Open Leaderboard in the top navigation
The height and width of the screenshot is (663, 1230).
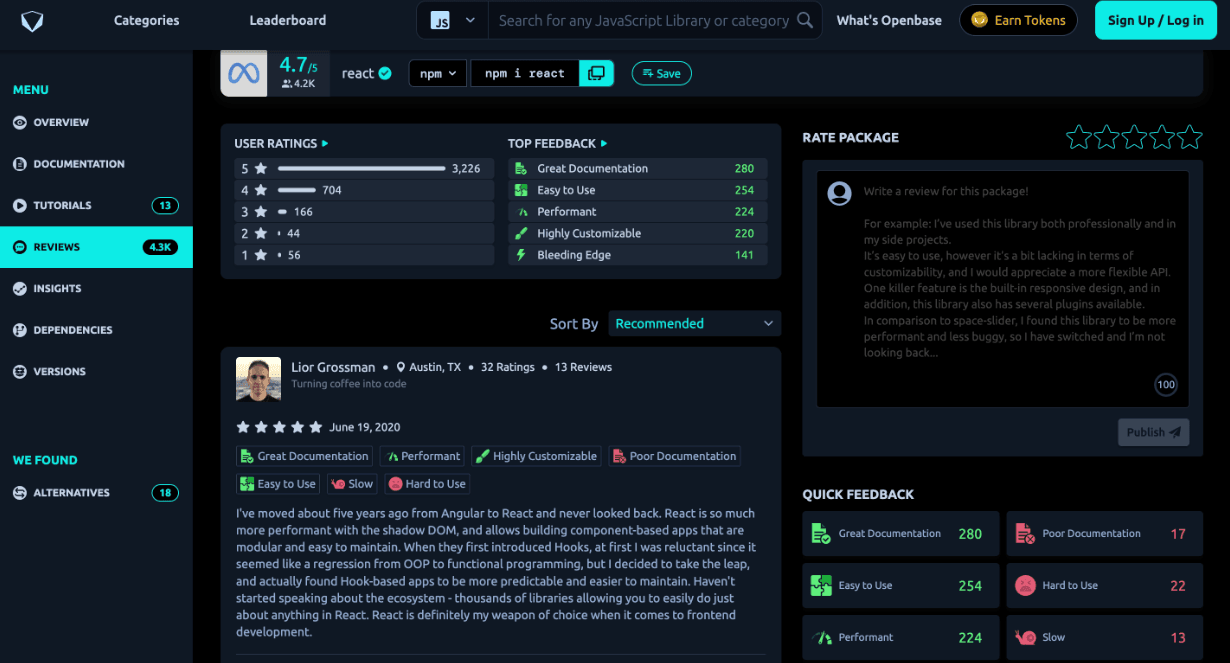pos(288,20)
